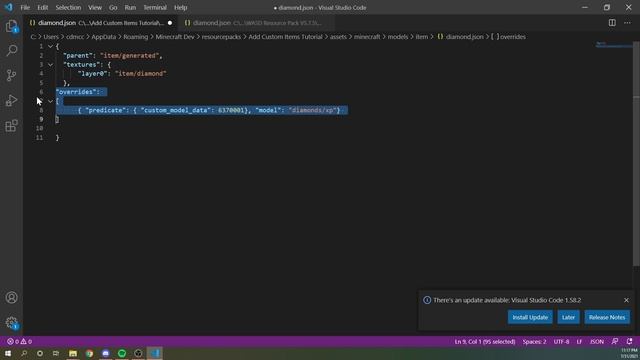
Task: Collapse the fold arrow on line 1
Action: (50, 46)
